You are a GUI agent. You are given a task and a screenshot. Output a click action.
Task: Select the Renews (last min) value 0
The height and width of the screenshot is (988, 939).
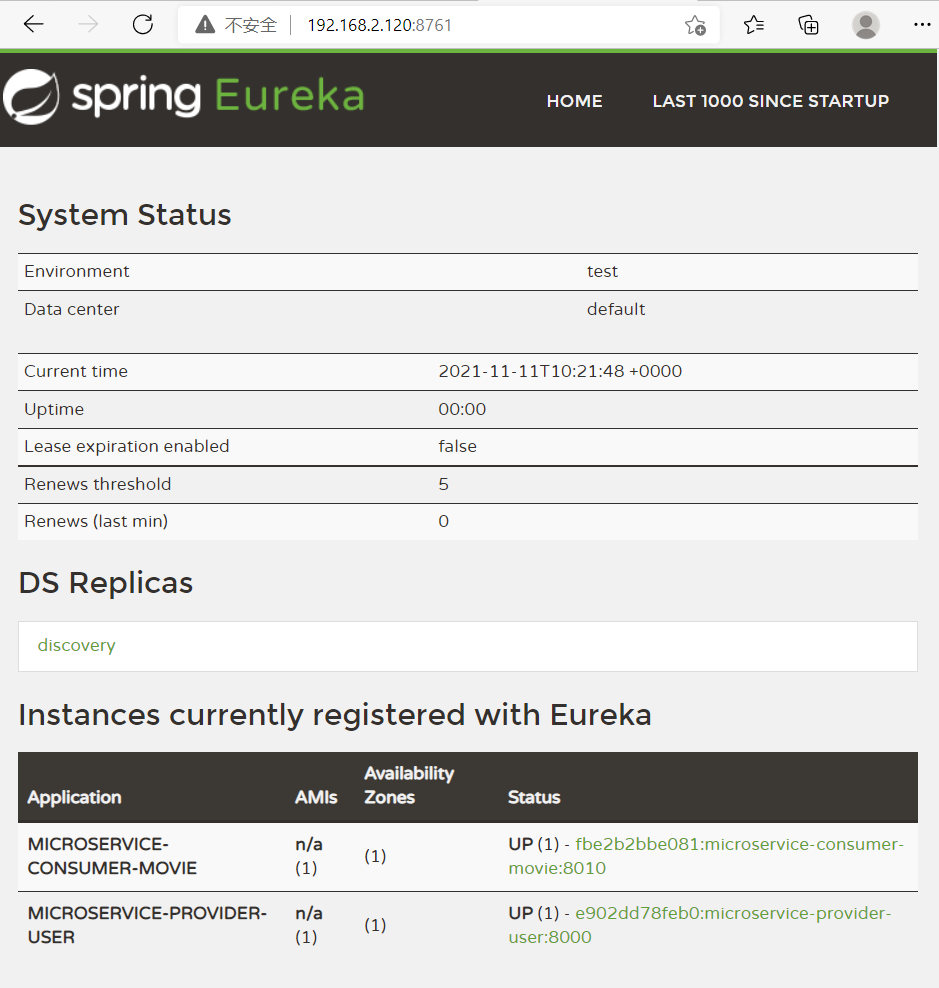click(444, 522)
